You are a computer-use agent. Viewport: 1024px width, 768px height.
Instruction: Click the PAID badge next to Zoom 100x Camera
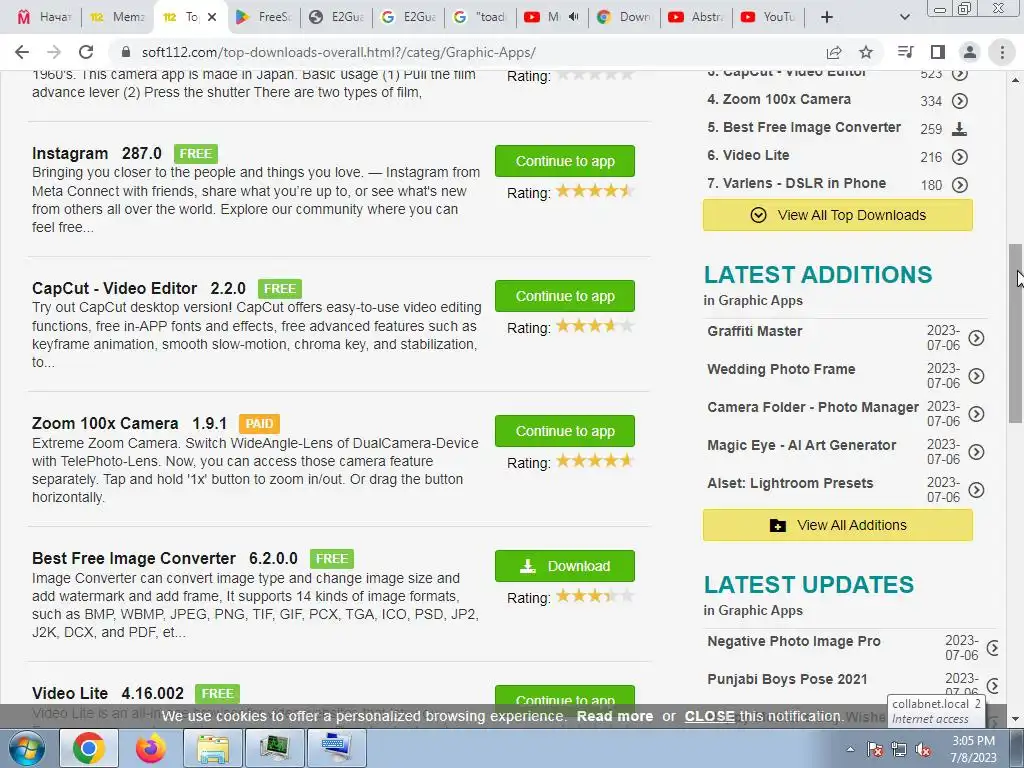pyautogui.click(x=259, y=424)
